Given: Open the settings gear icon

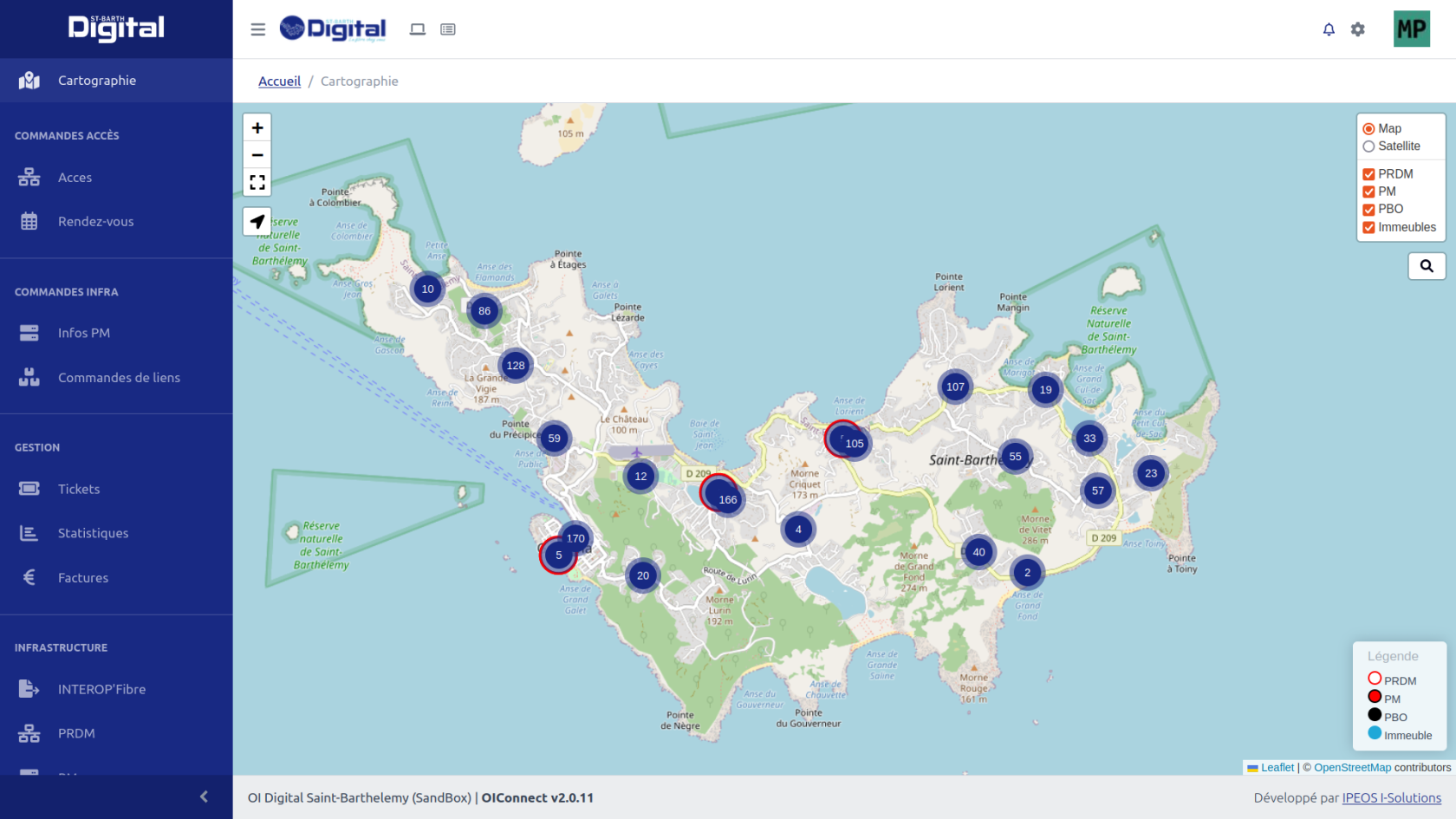Looking at the screenshot, I should tap(1358, 29).
